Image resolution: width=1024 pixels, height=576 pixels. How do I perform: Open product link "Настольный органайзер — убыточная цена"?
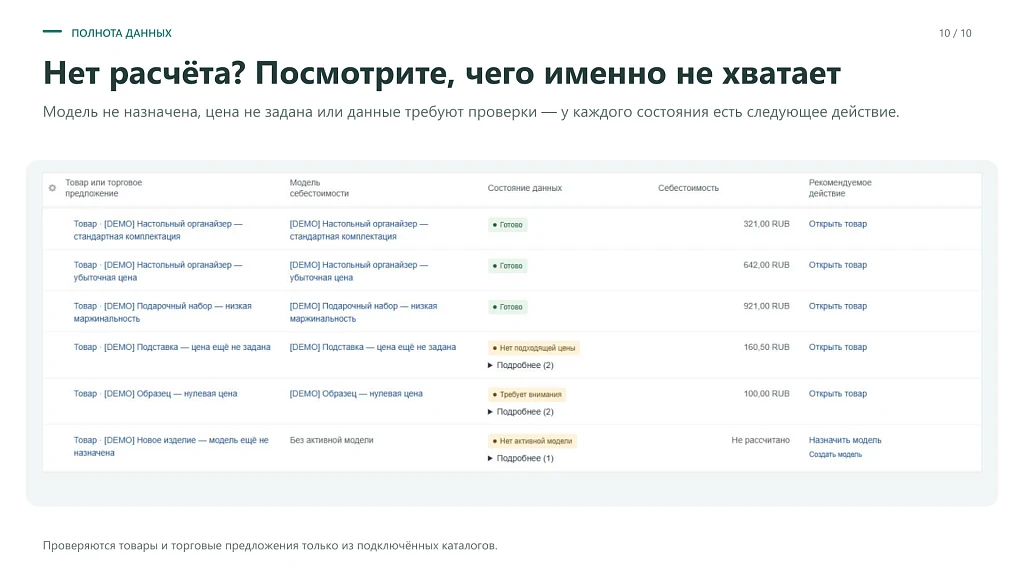click(157, 271)
